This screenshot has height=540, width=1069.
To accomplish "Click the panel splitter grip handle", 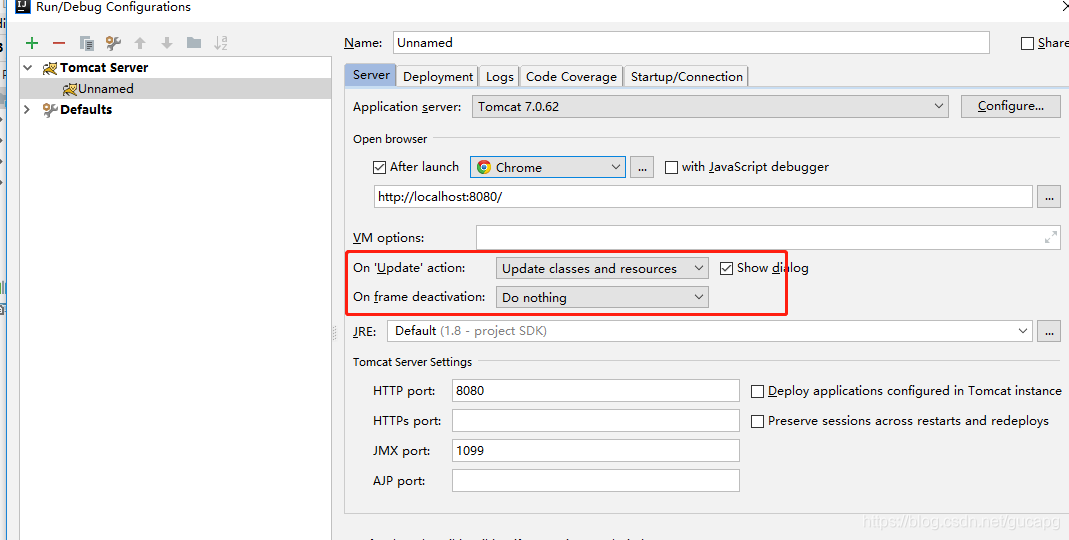I will 335,333.
